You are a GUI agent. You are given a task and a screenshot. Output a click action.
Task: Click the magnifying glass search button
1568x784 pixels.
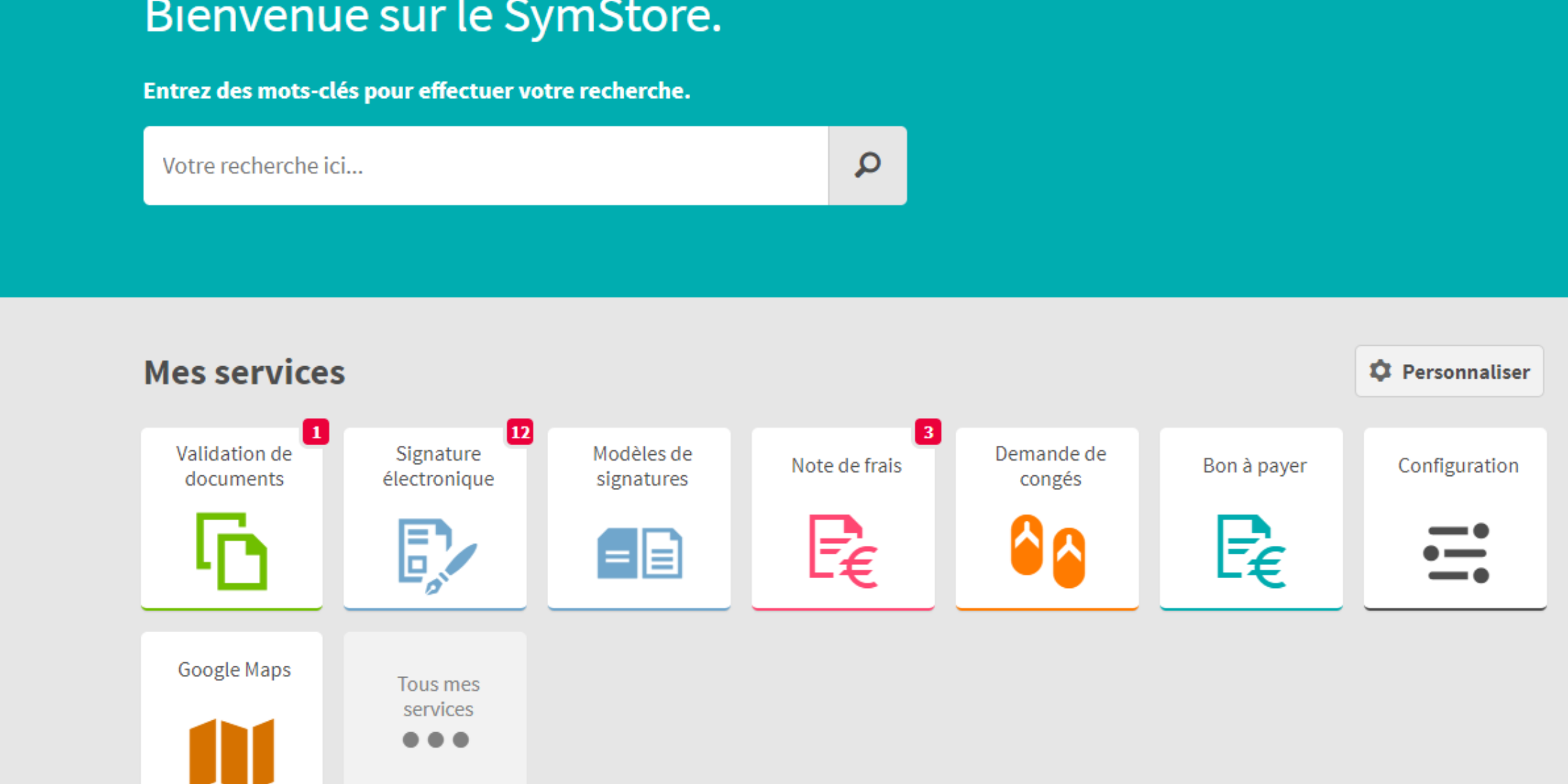867,166
